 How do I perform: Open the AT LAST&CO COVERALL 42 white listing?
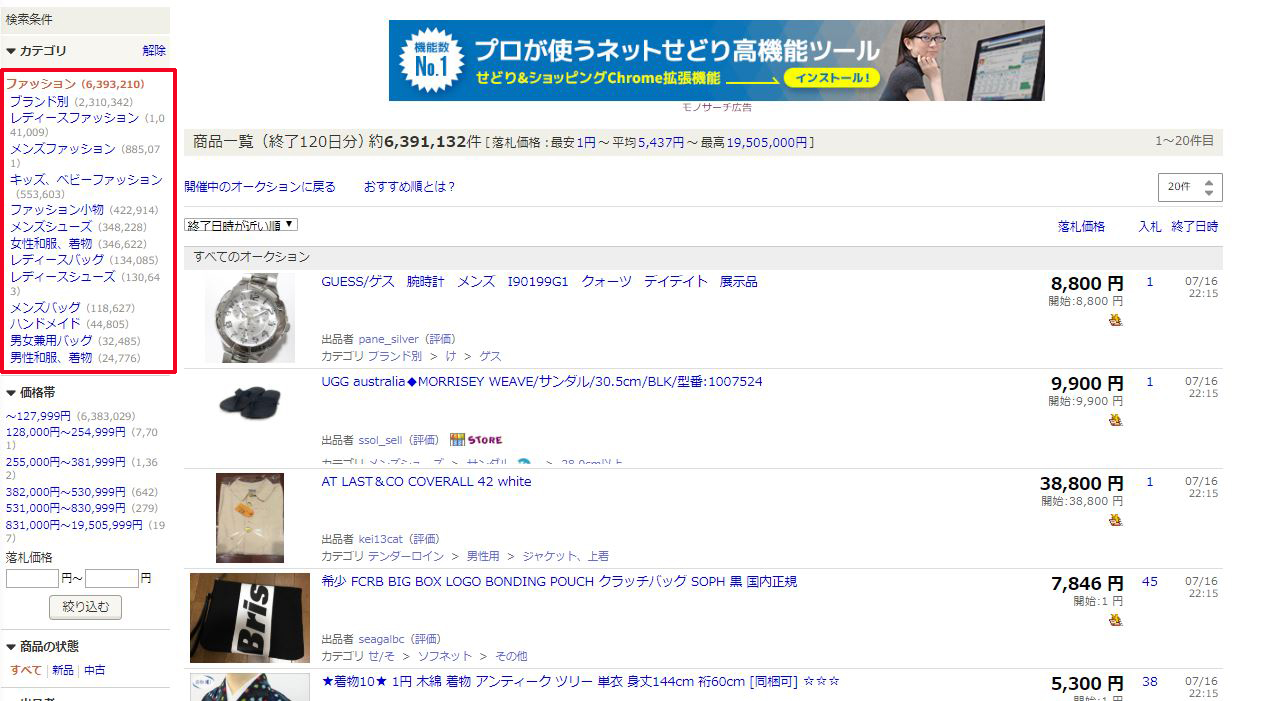[426, 482]
